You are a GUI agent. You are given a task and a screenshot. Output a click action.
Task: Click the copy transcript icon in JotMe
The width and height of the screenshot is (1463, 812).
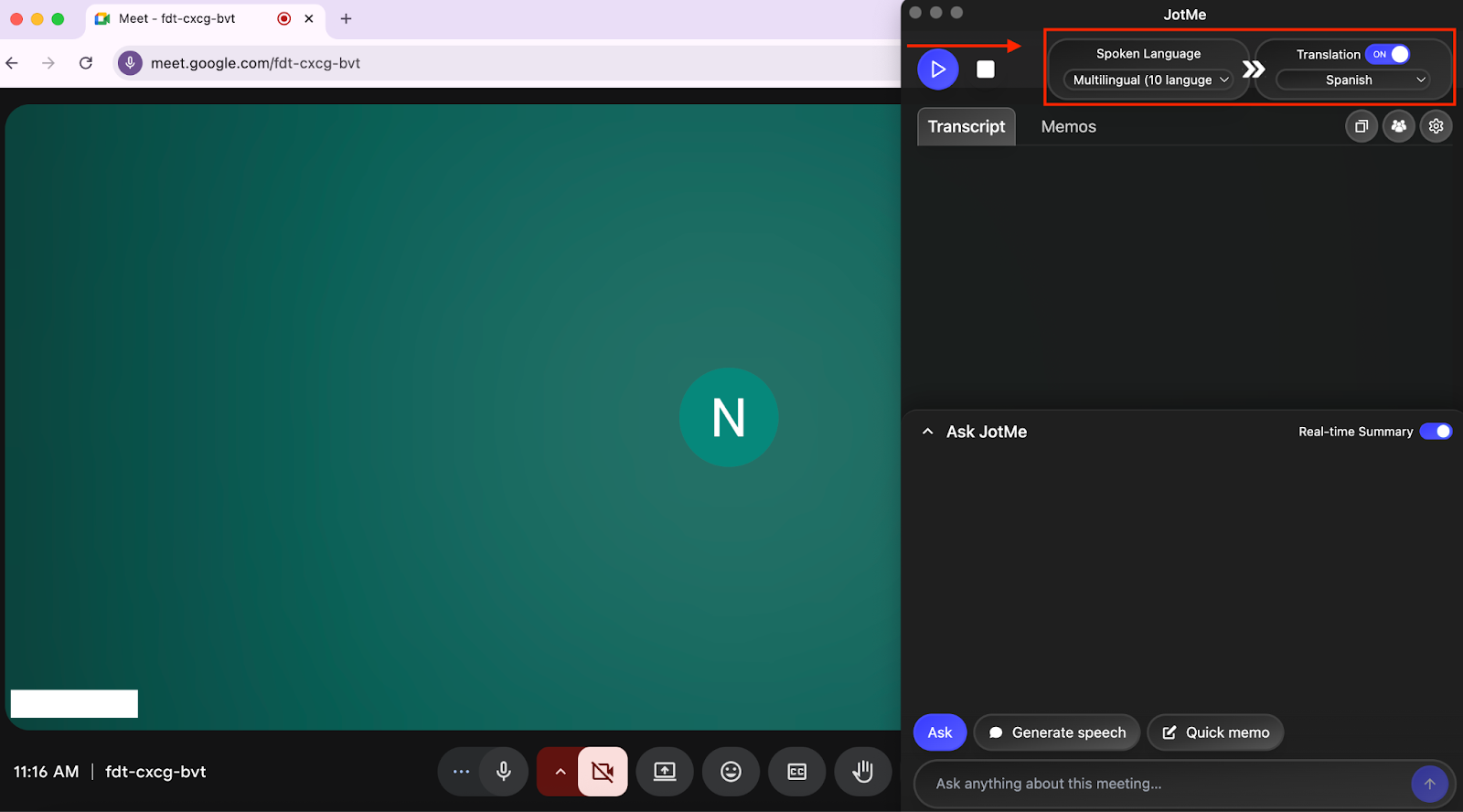(1362, 126)
